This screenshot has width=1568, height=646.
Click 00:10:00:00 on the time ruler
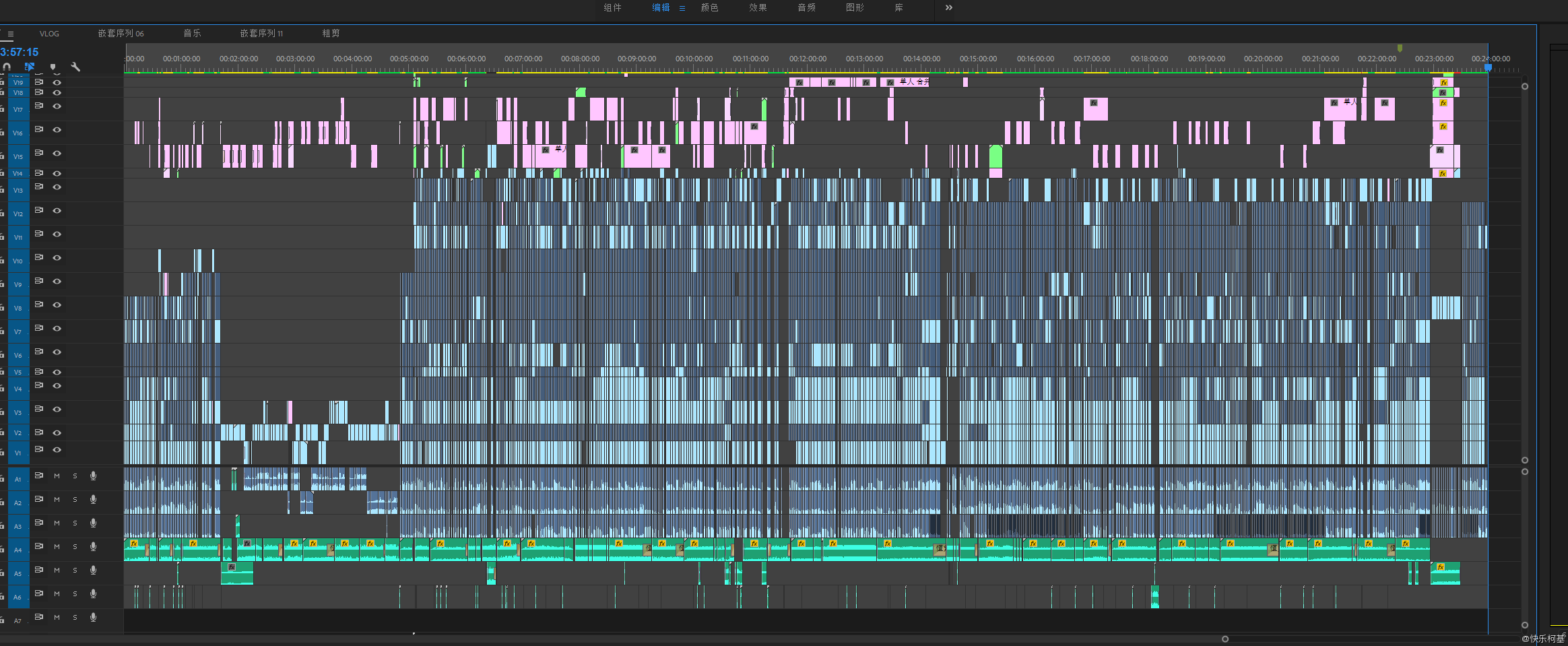click(694, 59)
